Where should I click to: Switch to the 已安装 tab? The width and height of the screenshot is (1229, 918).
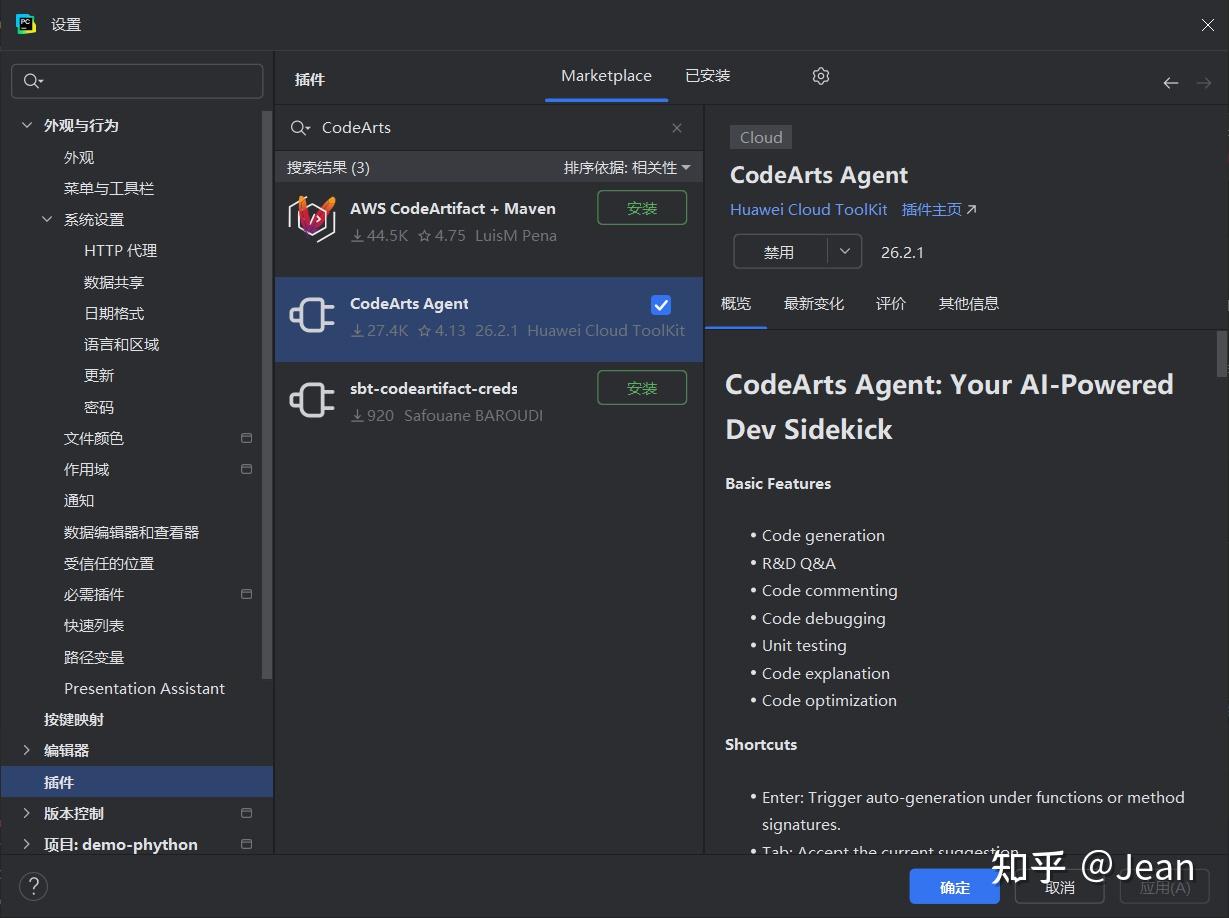pyautogui.click(x=708, y=76)
